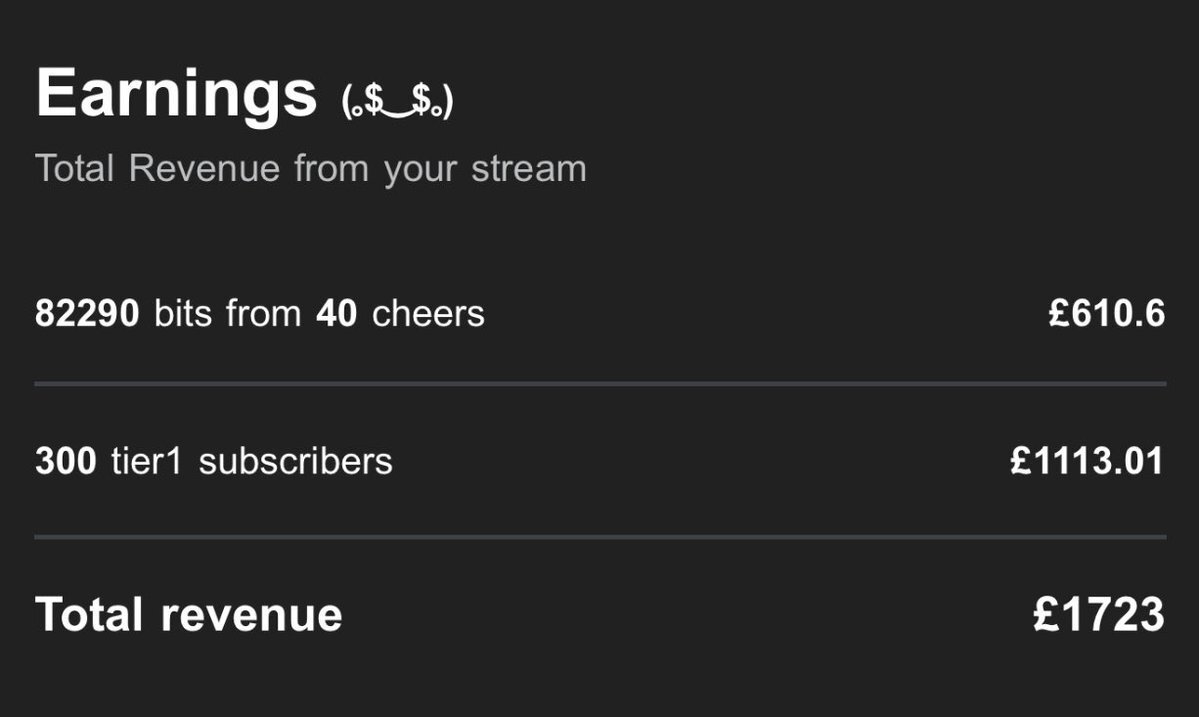Click the word "Revenue" in the subtitle
Screen dimensions: 1199x717
click(x=205, y=168)
